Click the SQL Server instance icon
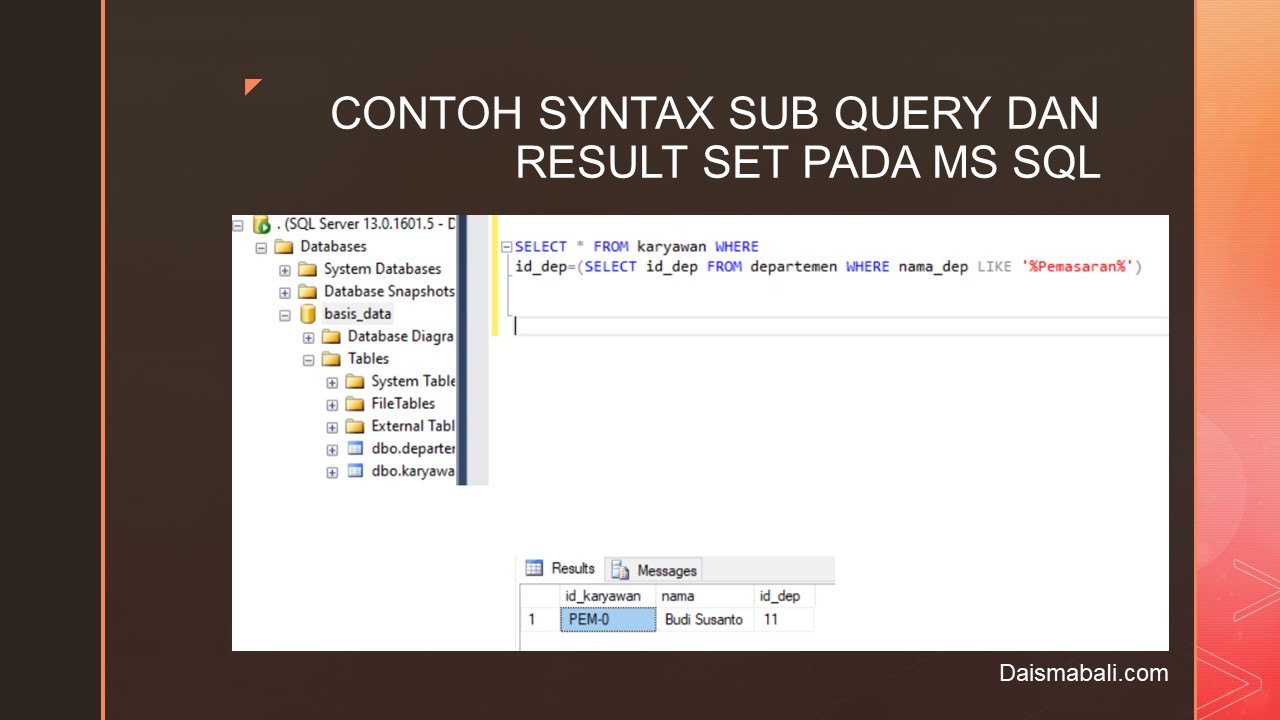Viewport: 1280px width, 720px height. click(262, 225)
